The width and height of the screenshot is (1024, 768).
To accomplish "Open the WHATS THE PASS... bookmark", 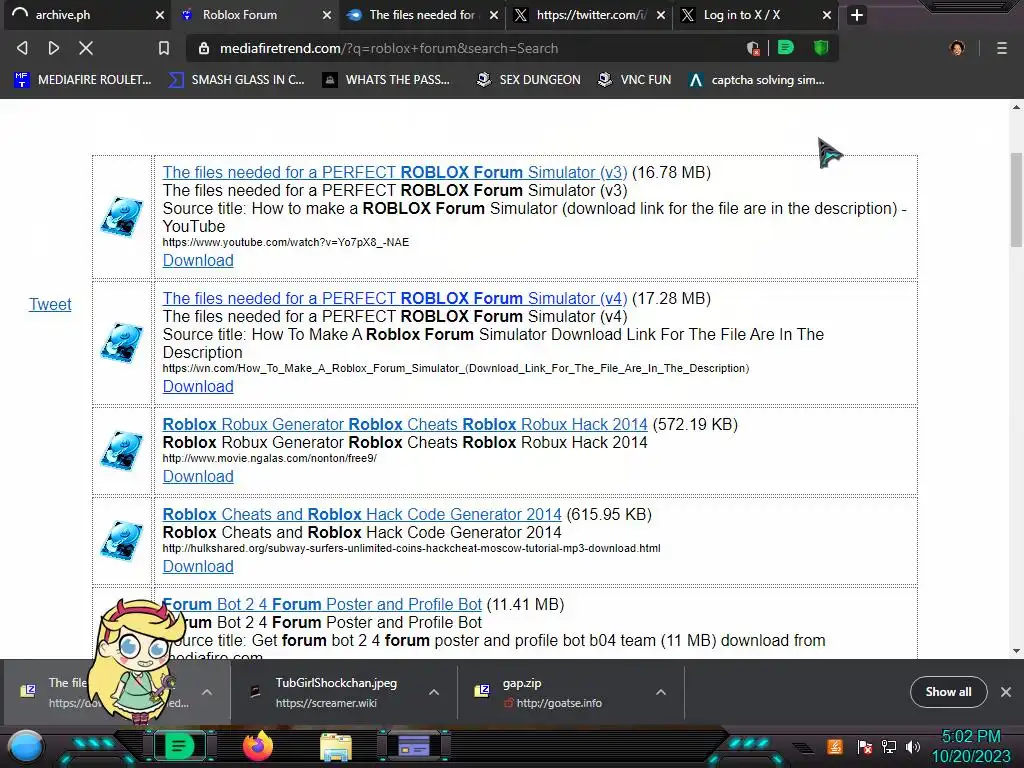I will [x=387, y=80].
